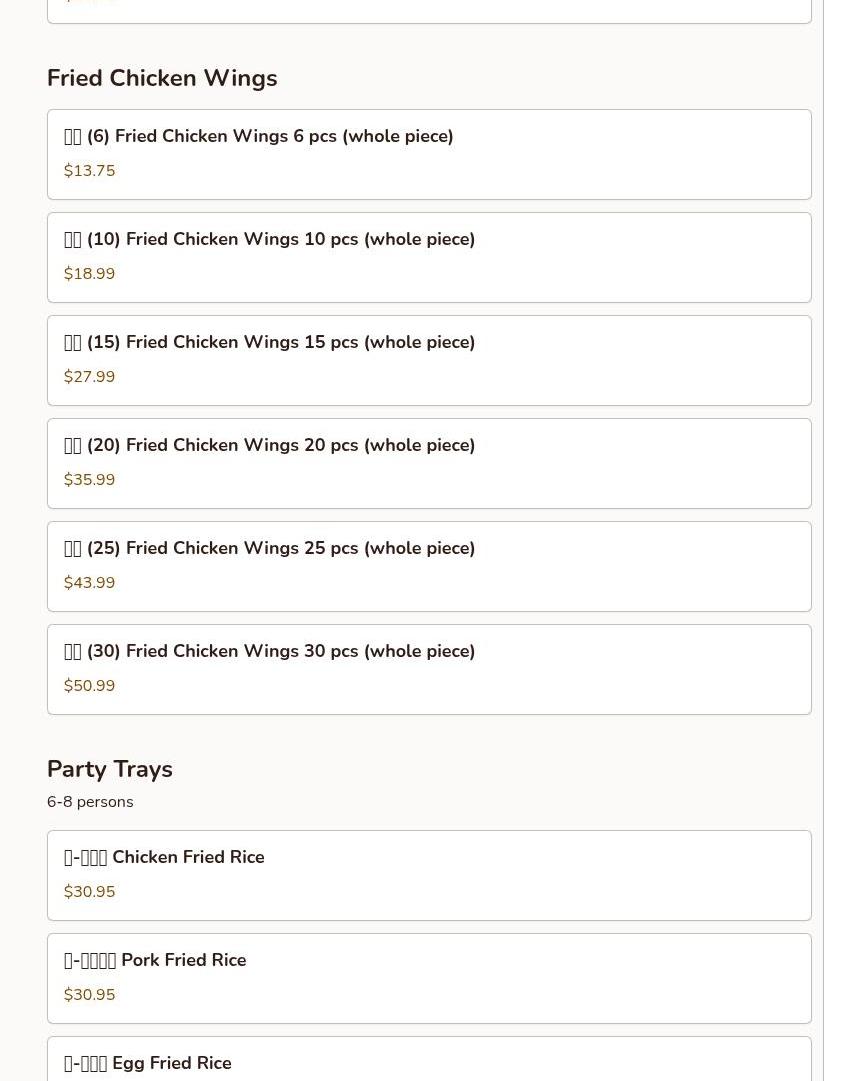Click the $35.99 price label

coord(90,480)
